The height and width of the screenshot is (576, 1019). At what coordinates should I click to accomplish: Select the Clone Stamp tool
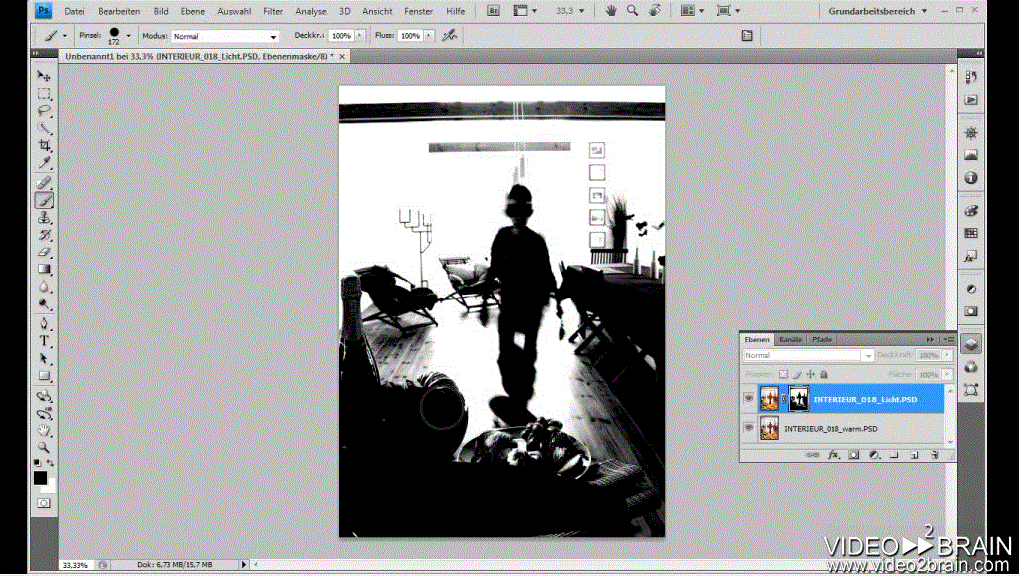coord(44,217)
